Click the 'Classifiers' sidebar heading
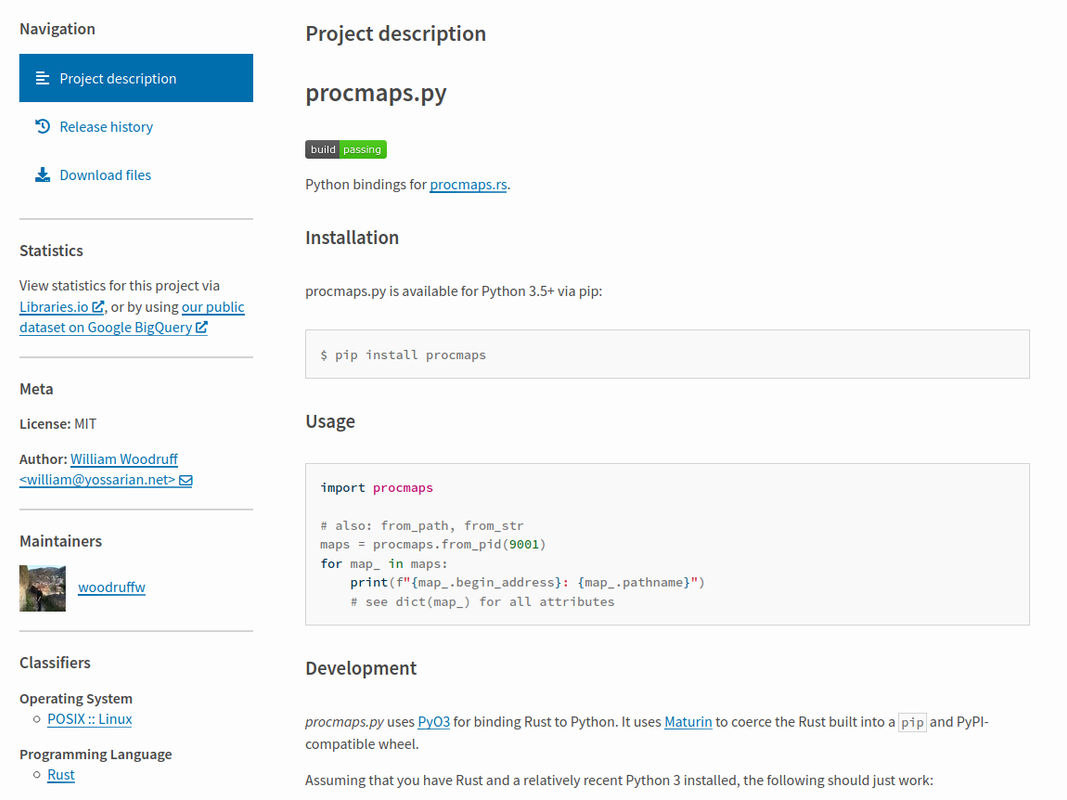1067x800 pixels. [x=54, y=663]
